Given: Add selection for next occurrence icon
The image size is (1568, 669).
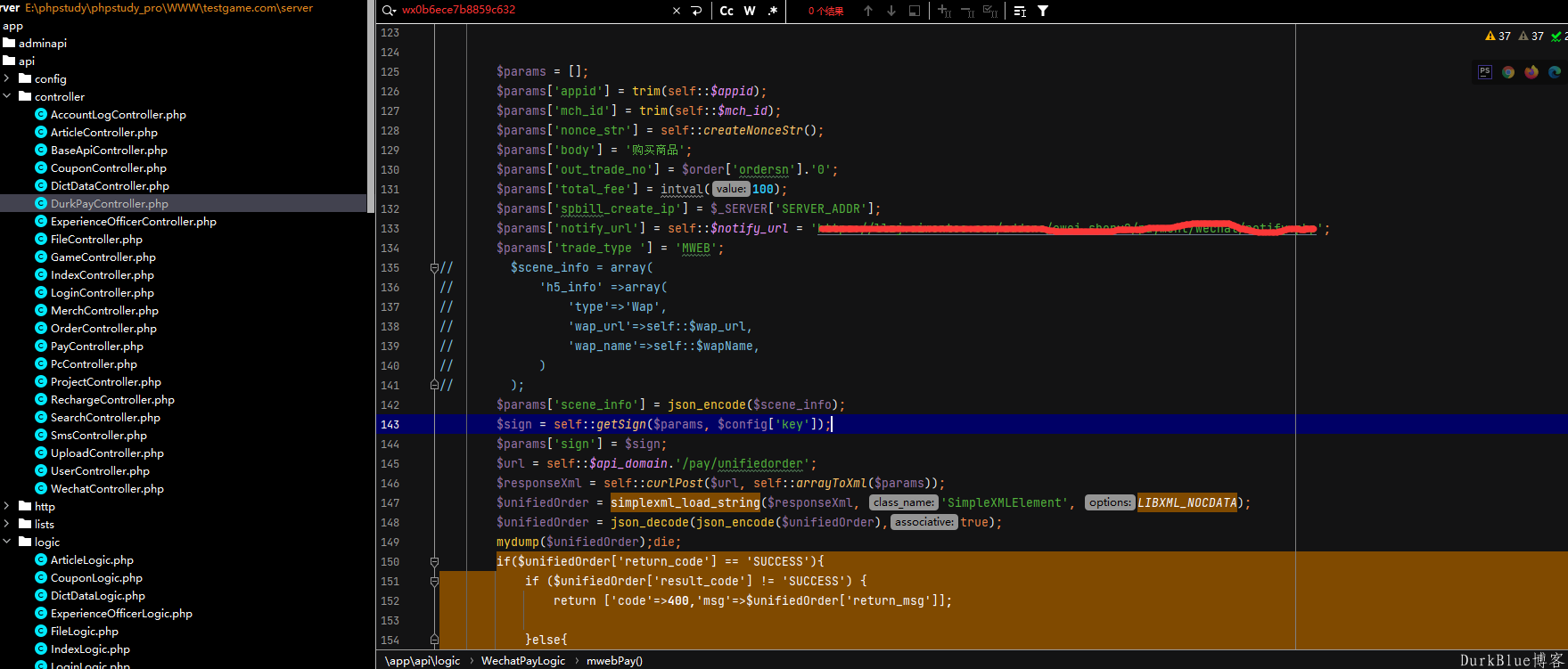Looking at the screenshot, I should [x=945, y=11].
